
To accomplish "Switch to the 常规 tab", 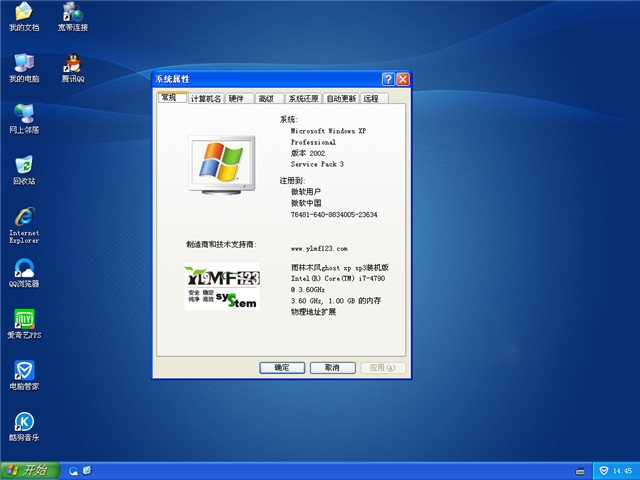I will pyautogui.click(x=172, y=98).
